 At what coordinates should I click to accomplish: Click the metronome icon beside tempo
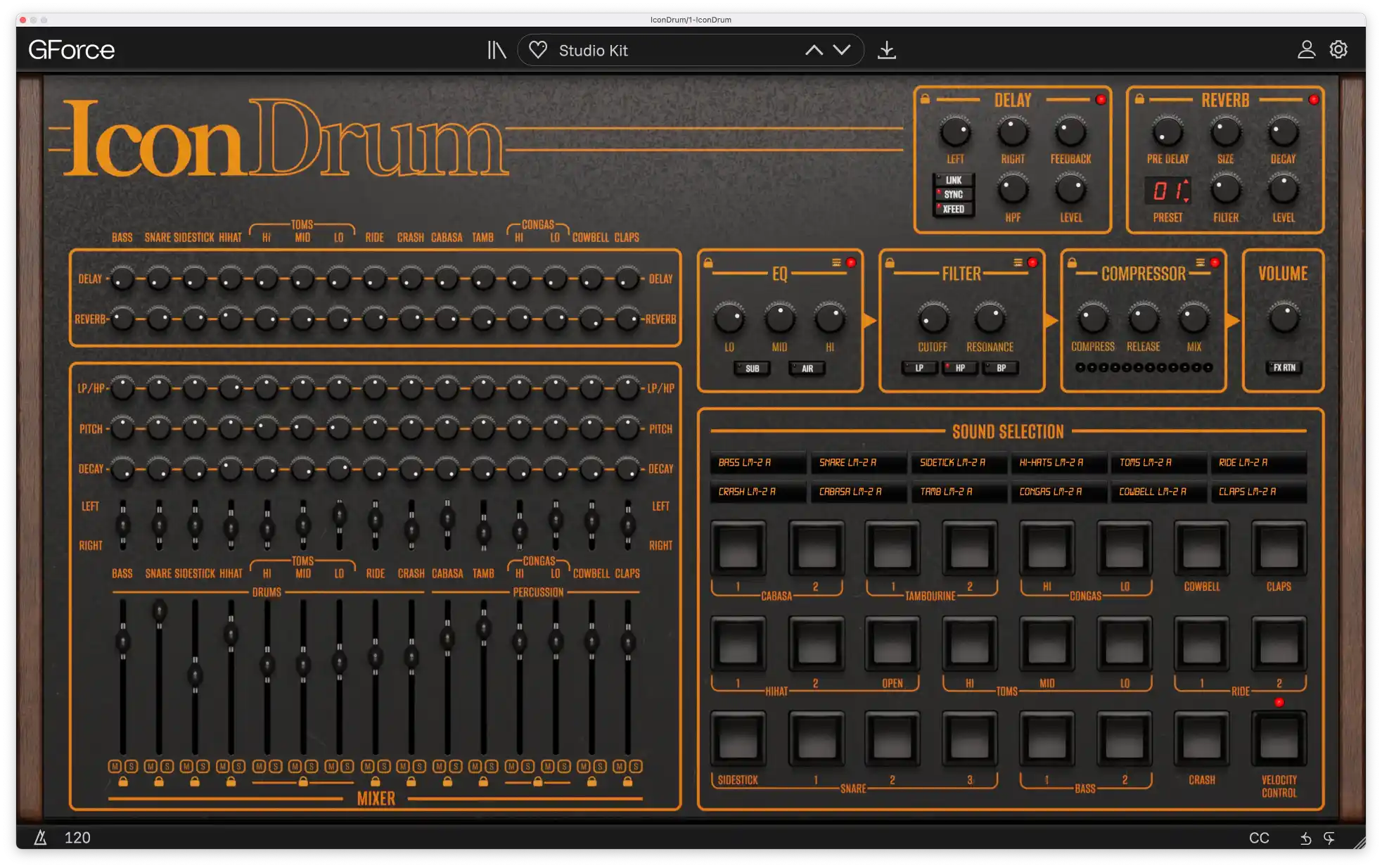(x=41, y=837)
